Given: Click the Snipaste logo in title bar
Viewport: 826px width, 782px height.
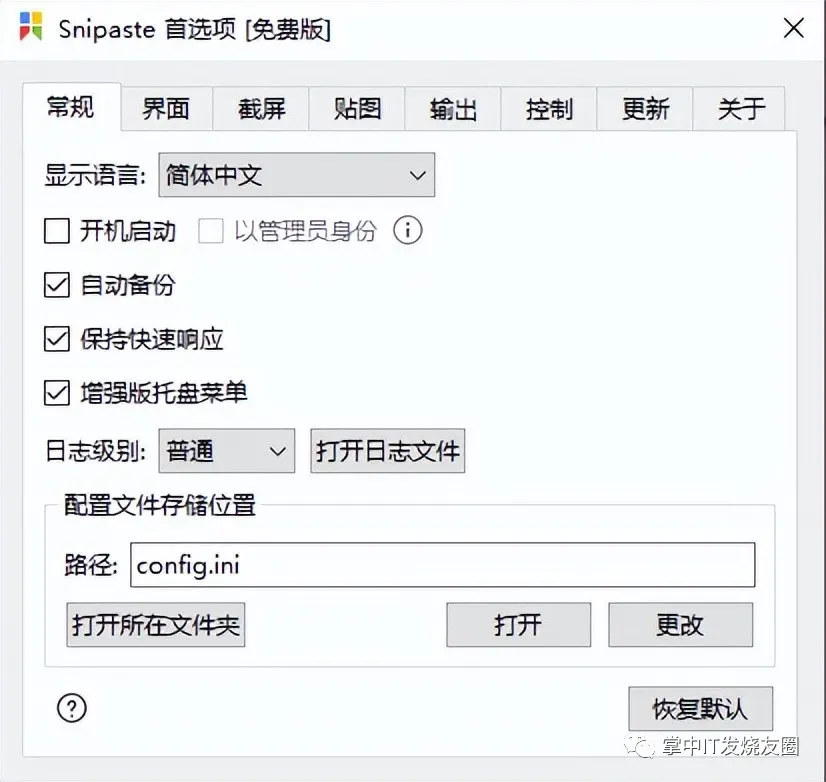Looking at the screenshot, I should [31, 28].
